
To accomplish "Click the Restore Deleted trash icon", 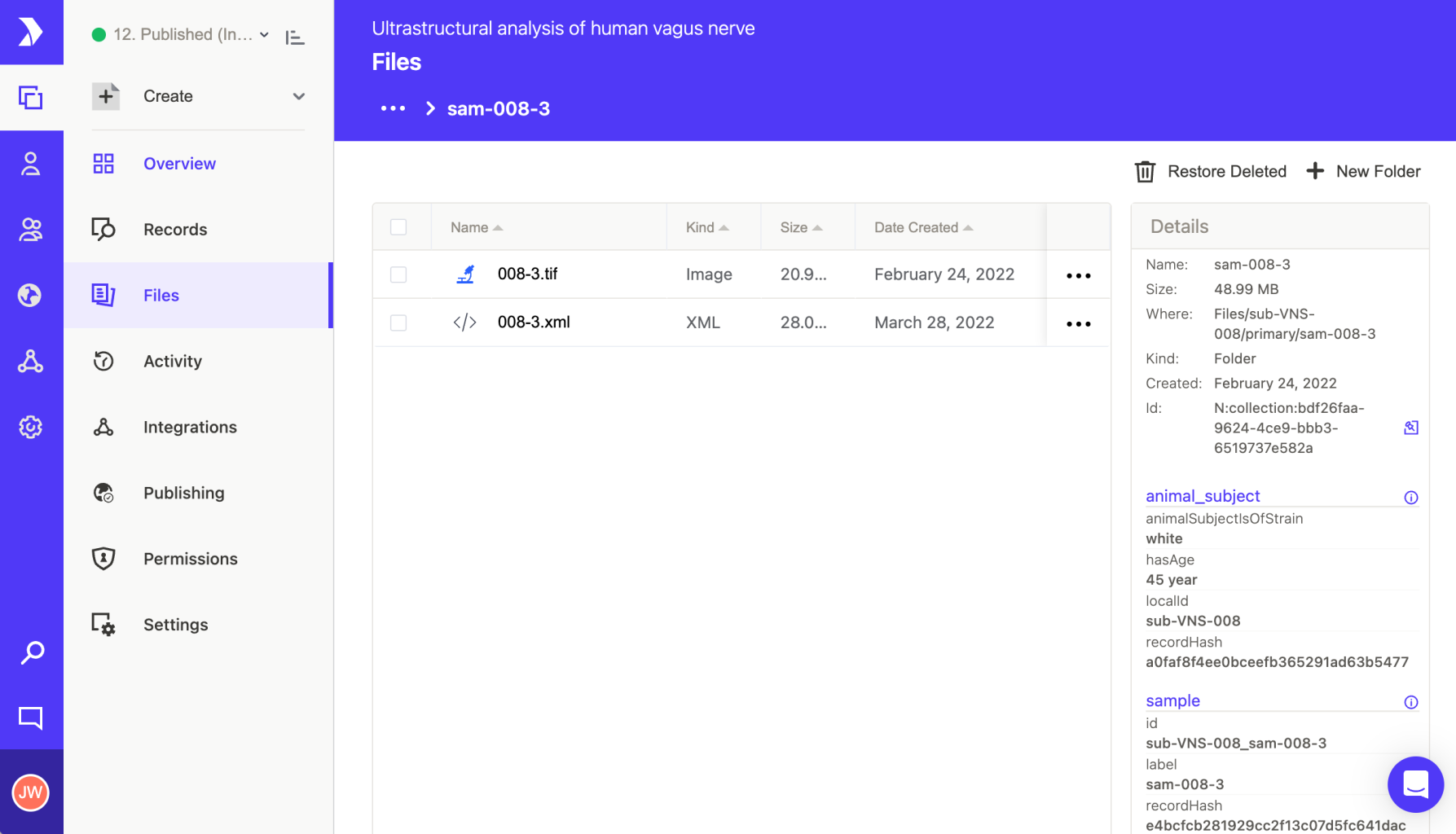I will [1145, 172].
